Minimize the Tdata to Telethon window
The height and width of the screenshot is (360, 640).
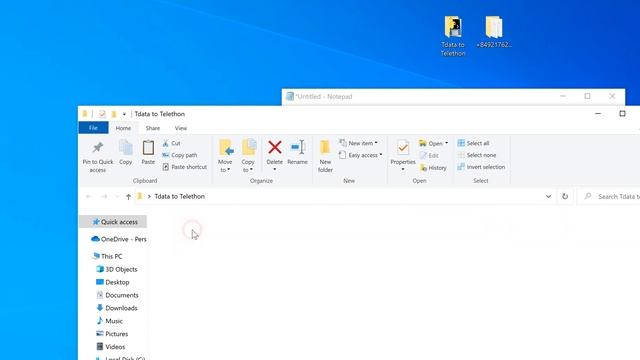[598, 113]
